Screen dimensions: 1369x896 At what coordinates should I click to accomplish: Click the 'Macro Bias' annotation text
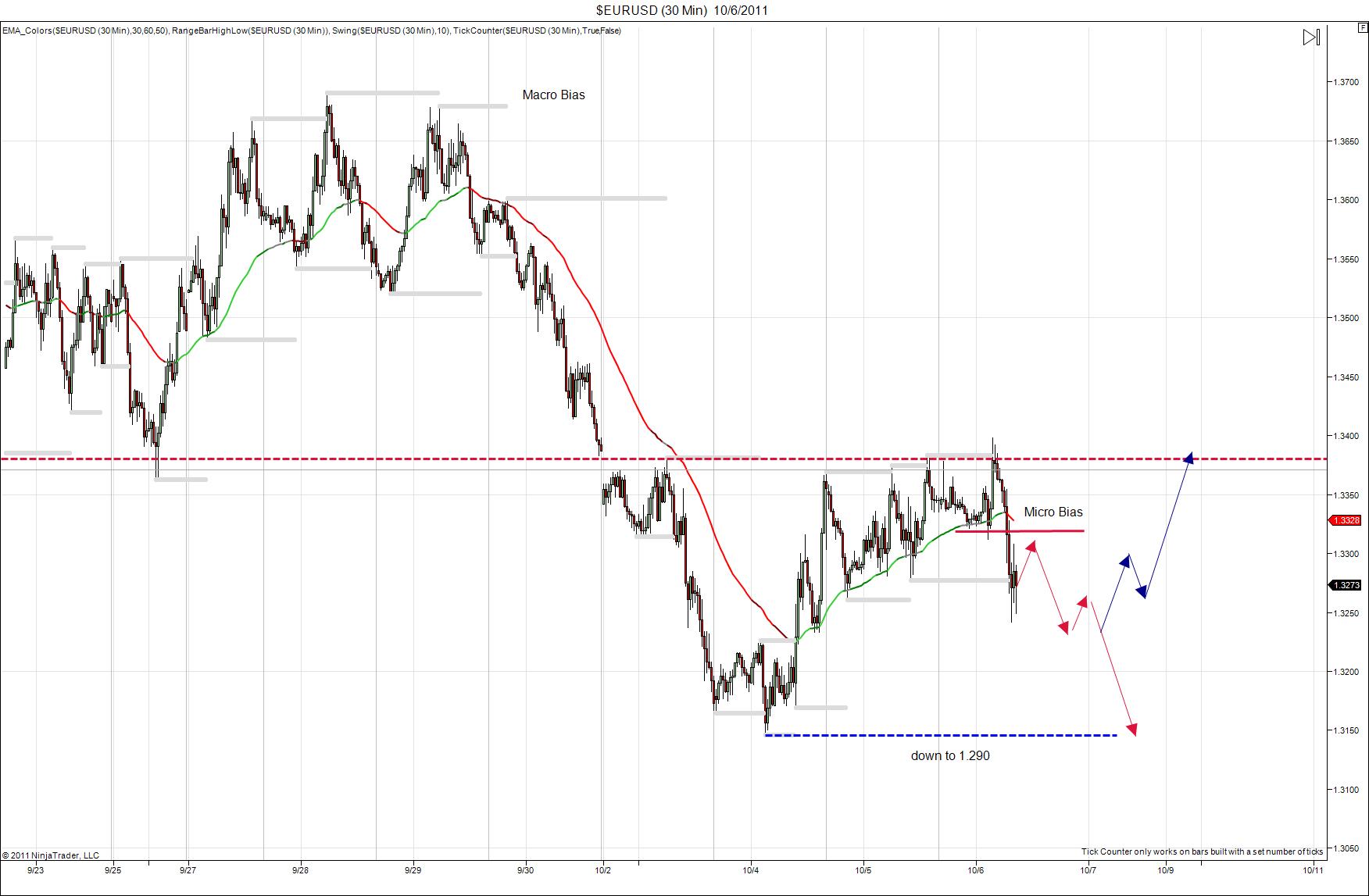click(553, 95)
